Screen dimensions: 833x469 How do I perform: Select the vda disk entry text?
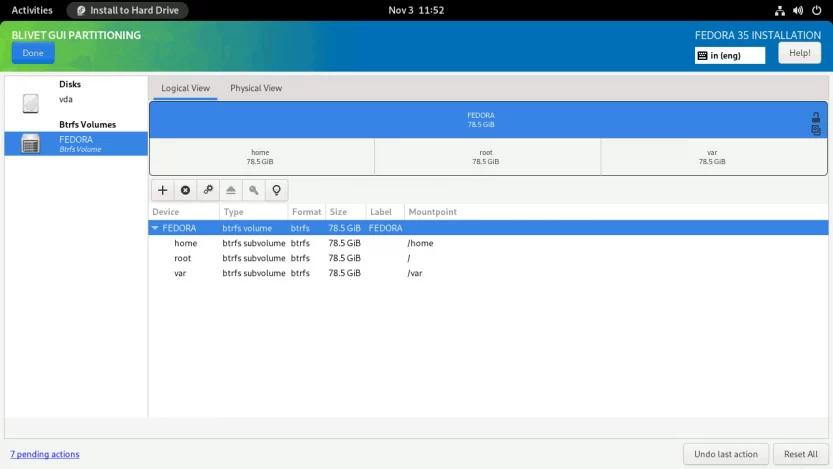point(66,99)
